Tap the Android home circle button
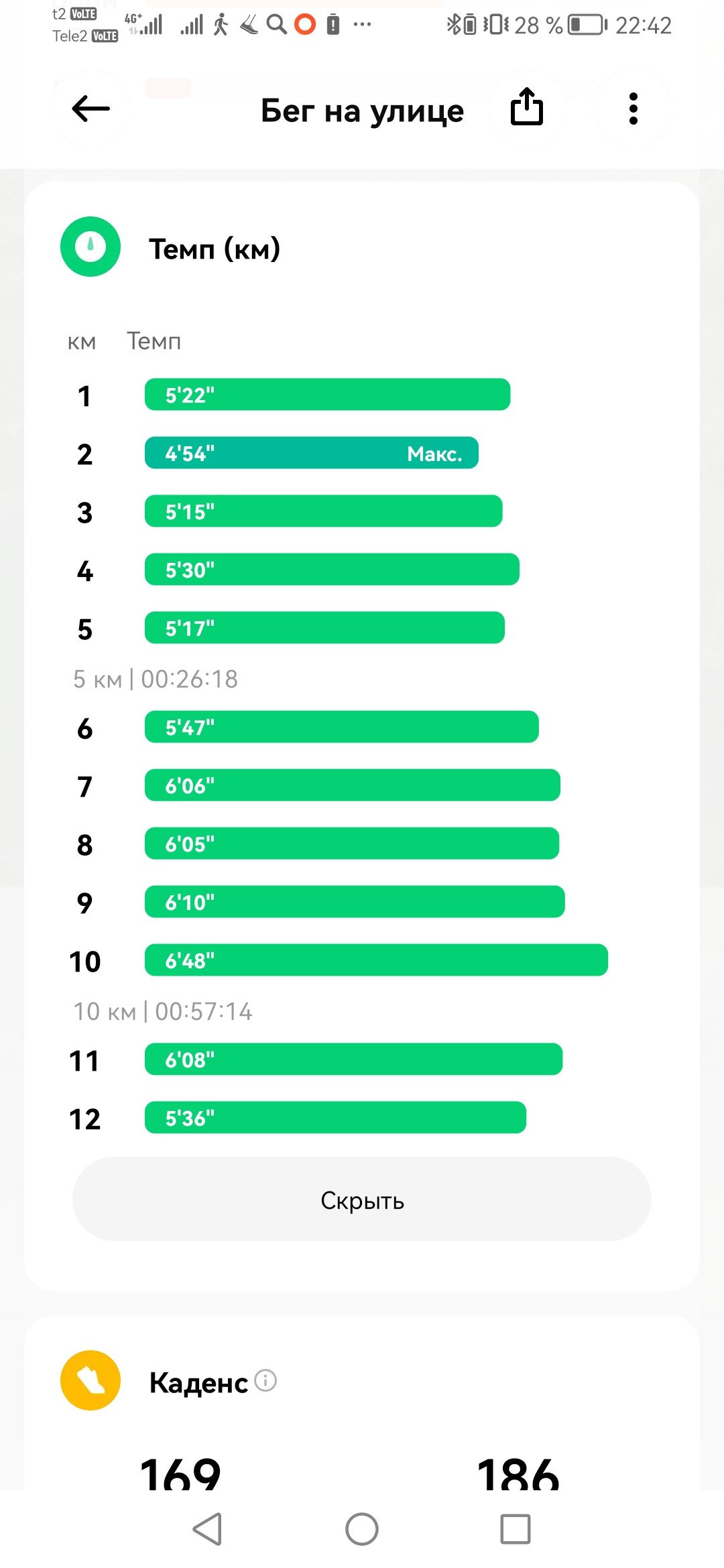The height and width of the screenshot is (1568, 724). (x=362, y=1529)
